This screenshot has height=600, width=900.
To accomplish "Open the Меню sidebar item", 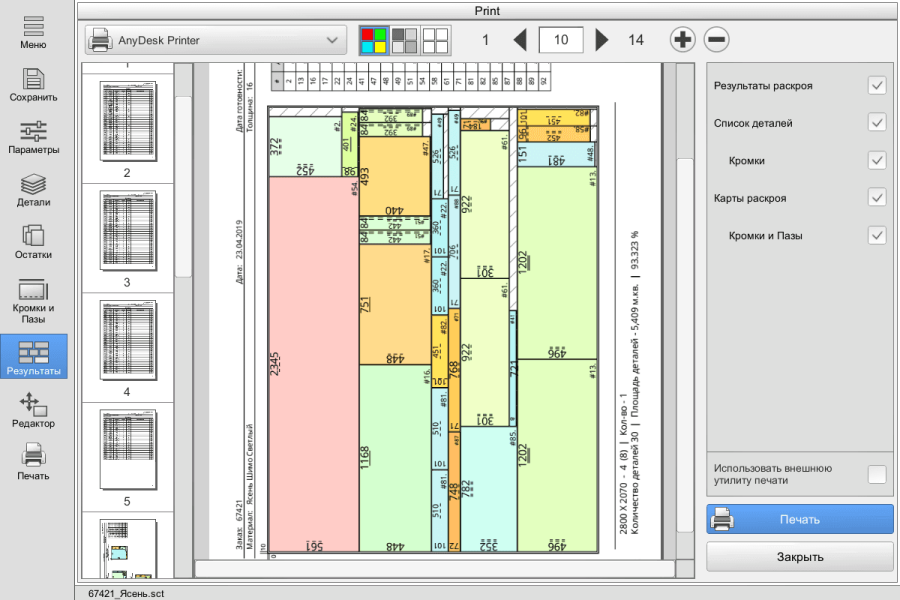I will pyautogui.click(x=33, y=32).
